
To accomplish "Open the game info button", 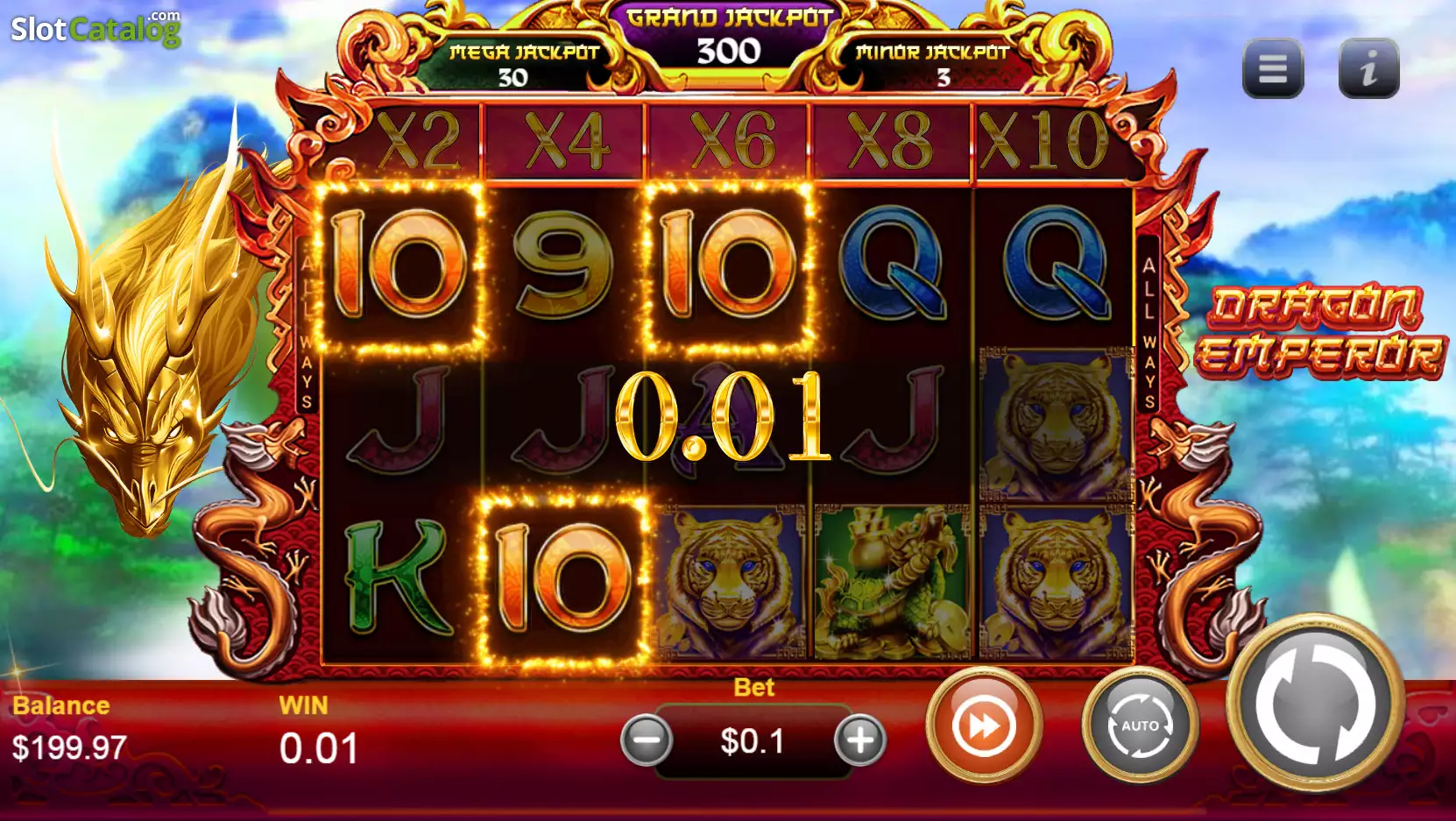I will pyautogui.click(x=1369, y=68).
